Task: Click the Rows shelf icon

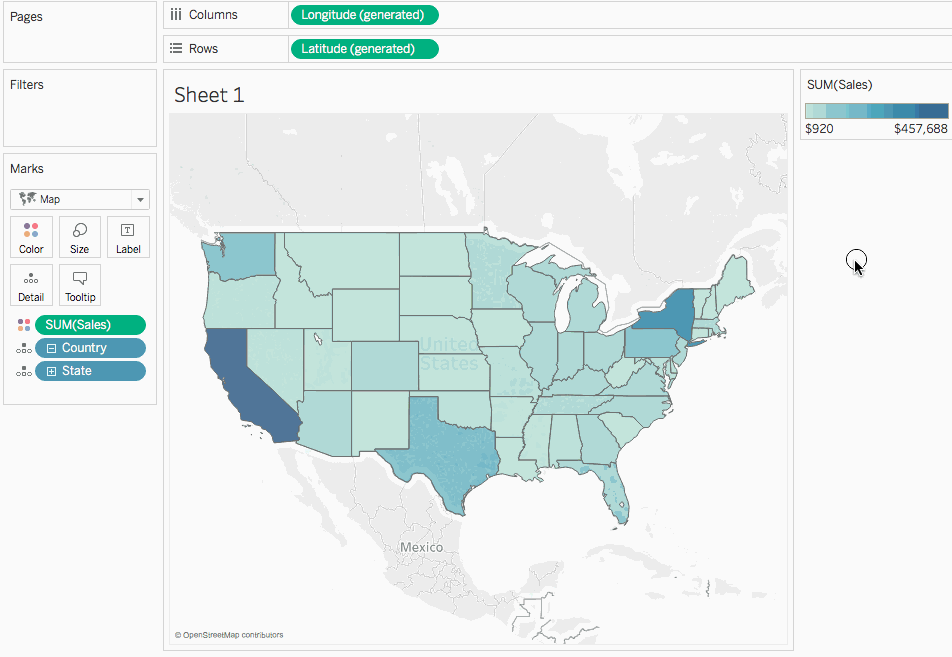Action: point(175,49)
